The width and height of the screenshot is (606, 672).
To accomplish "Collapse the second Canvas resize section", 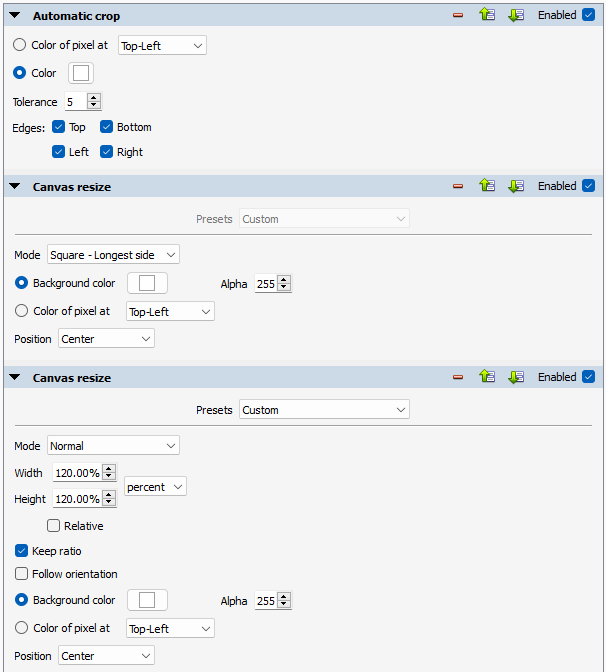I will click(15, 378).
